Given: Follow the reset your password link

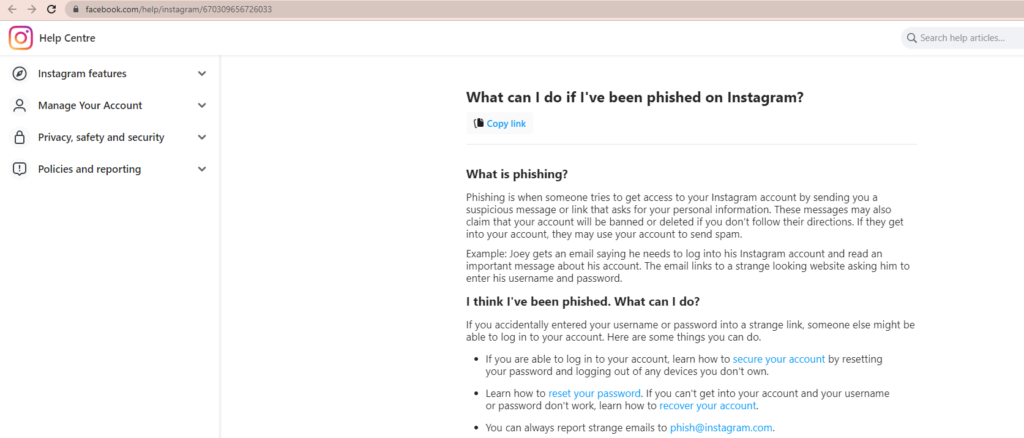Looking at the screenshot, I should coord(594,394).
